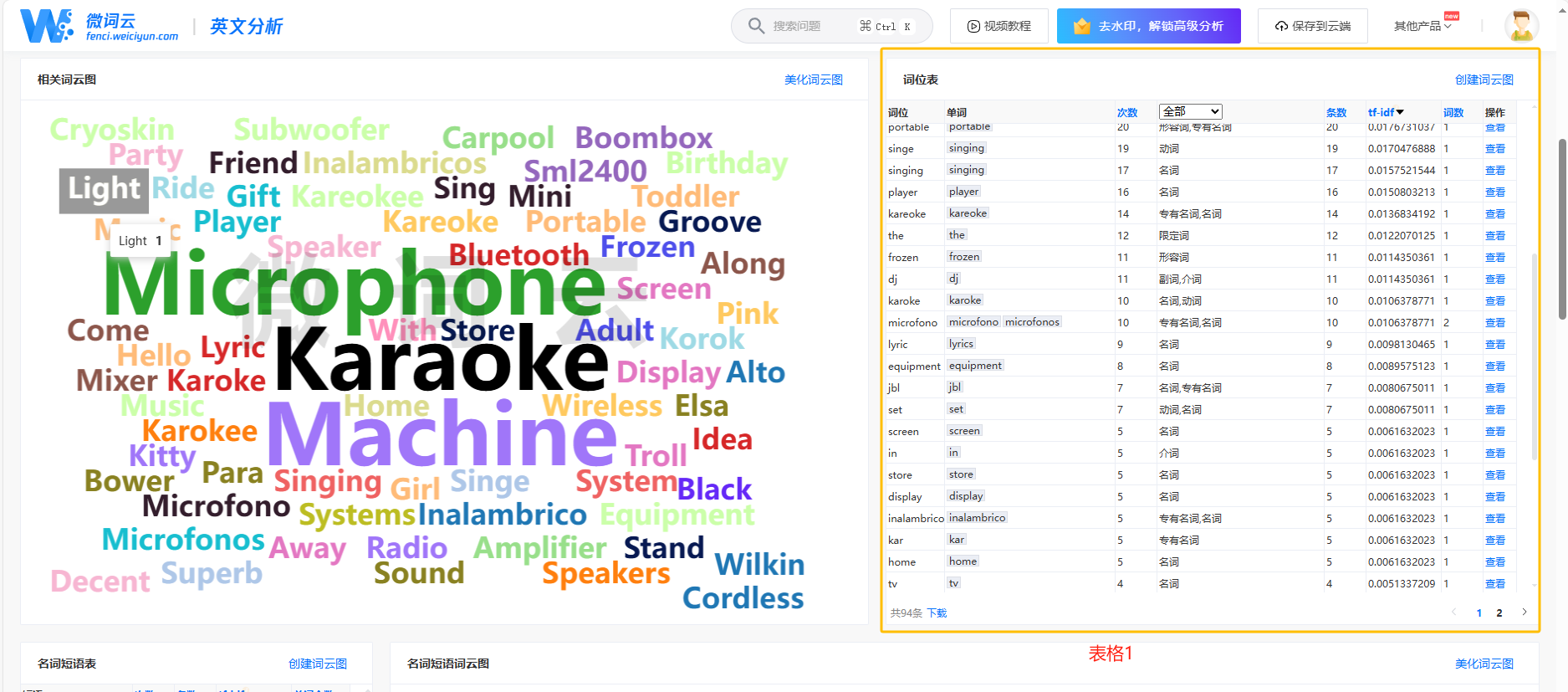Open the 视频教程 video tutorial

999,26
